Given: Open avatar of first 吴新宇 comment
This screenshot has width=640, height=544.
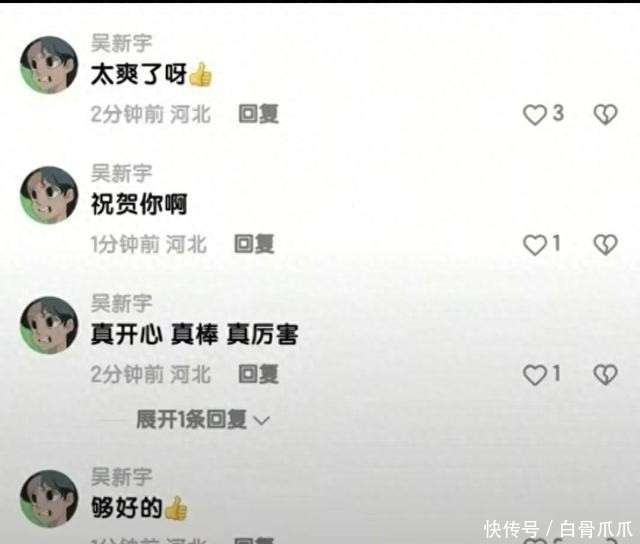Looking at the screenshot, I should (49, 65).
